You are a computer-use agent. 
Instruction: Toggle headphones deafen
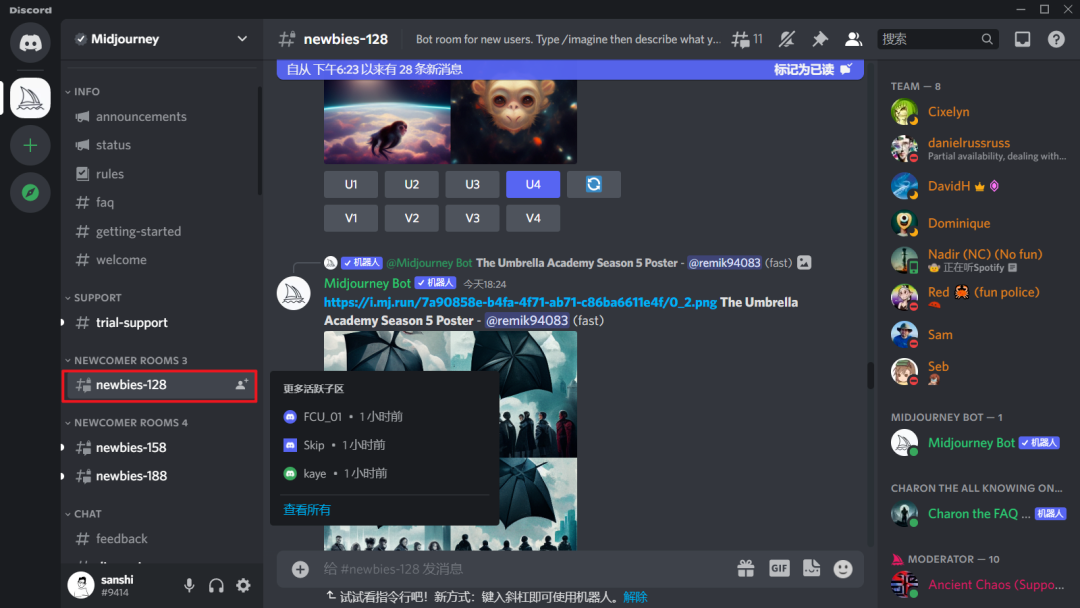216,585
